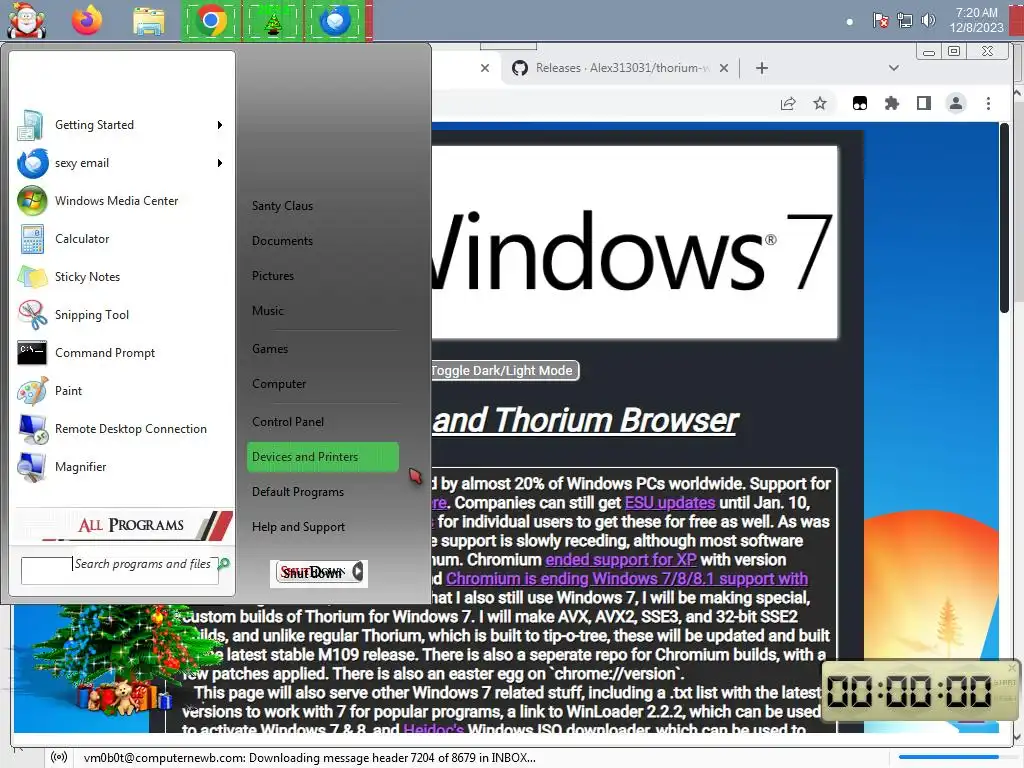Screen dimensions: 1024x768
Task: Open sexy email program
Action: tap(121, 163)
